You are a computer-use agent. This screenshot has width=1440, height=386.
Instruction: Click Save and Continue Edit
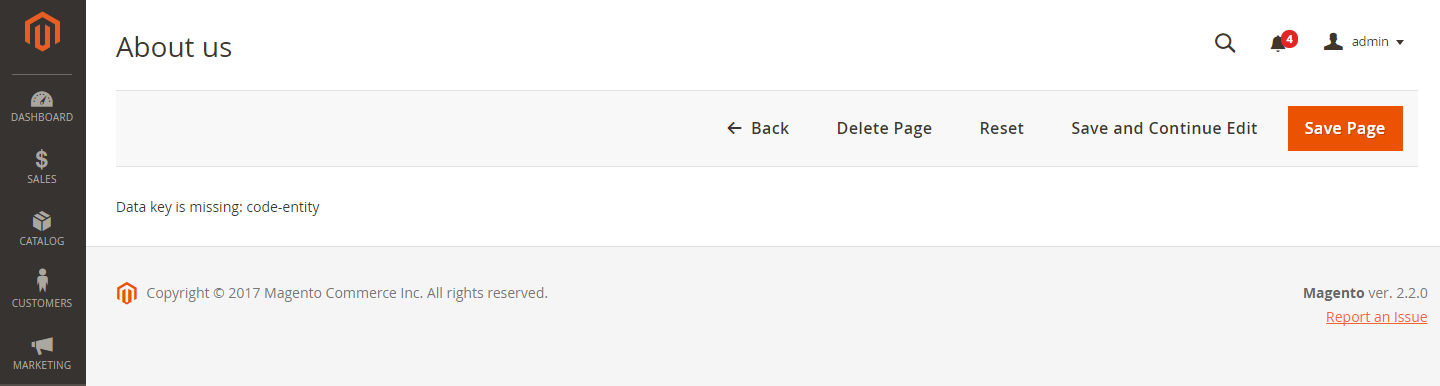pos(1164,128)
